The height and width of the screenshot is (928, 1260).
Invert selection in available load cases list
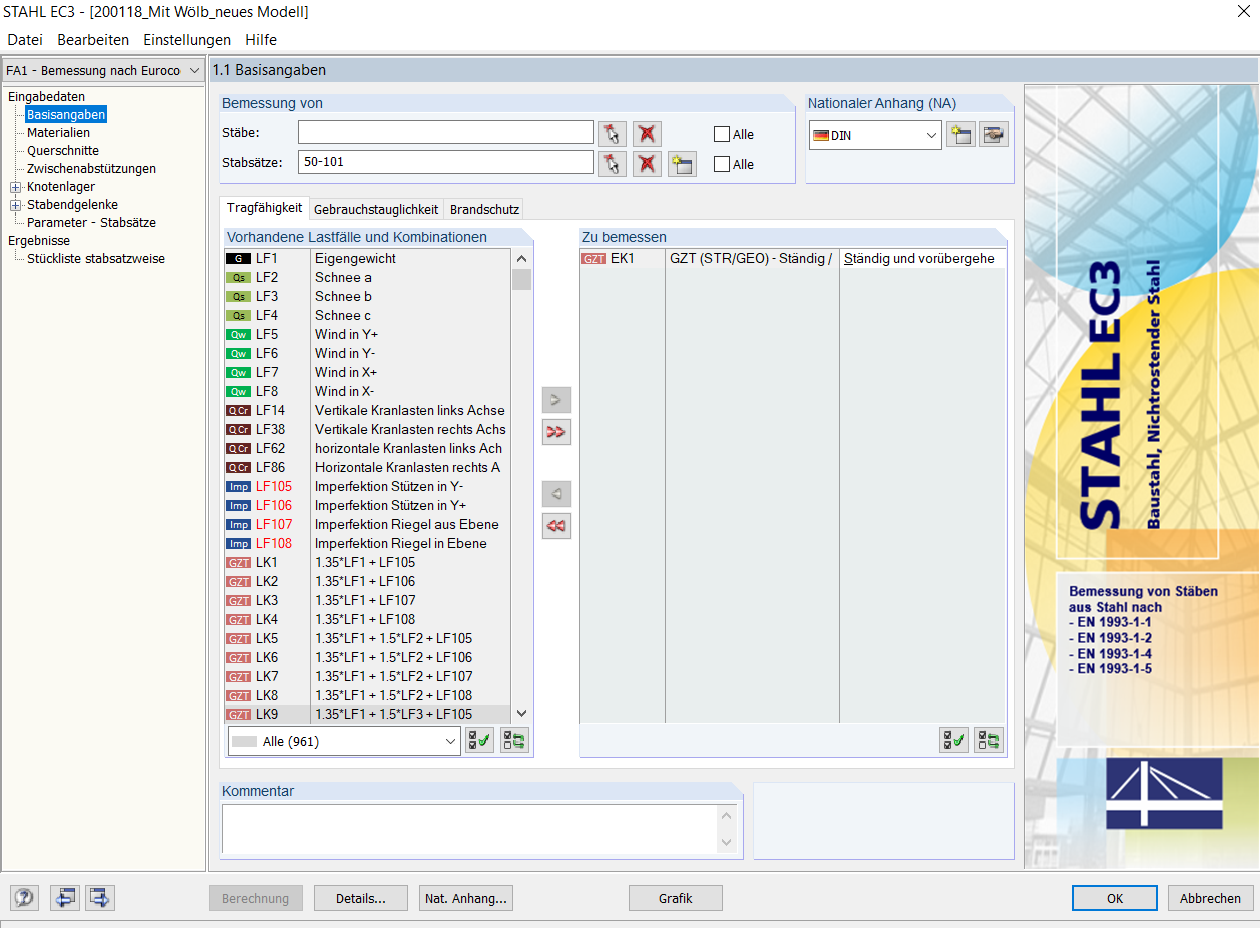tap(514, 741)
